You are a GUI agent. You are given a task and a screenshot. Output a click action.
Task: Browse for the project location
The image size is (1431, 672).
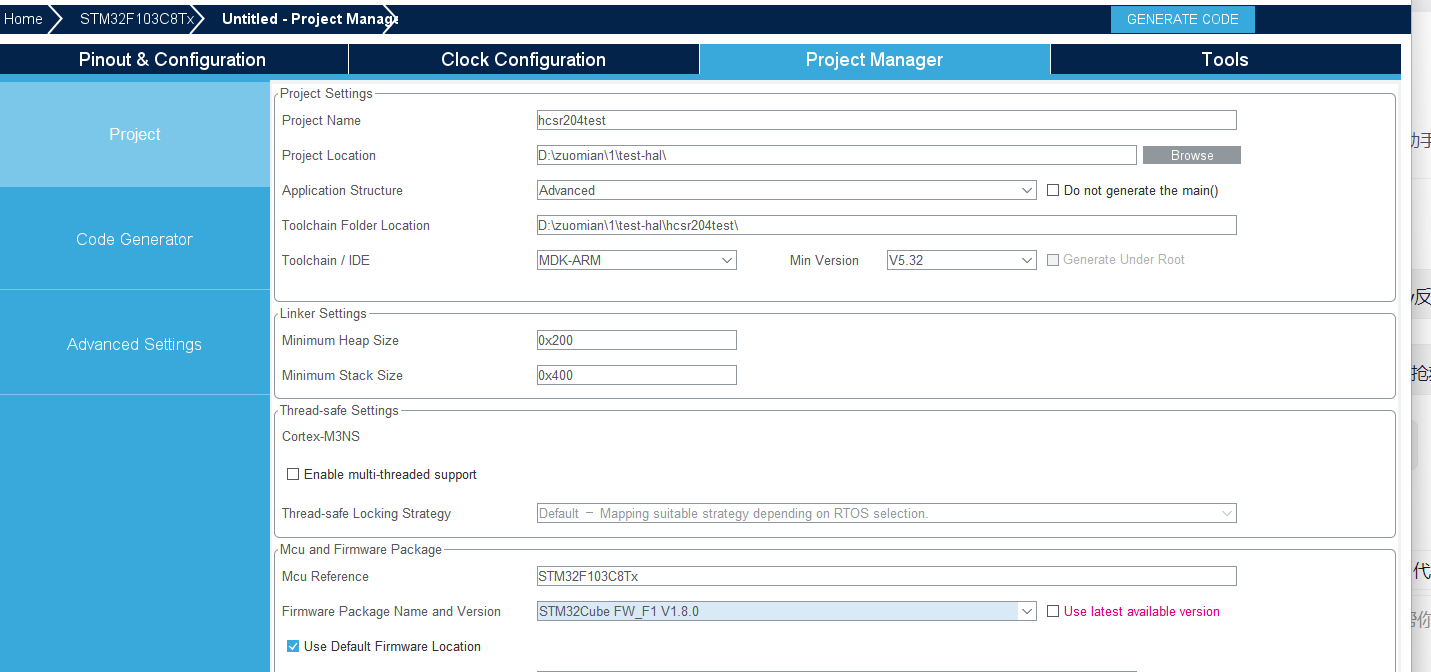click(x=1192, y=155)
